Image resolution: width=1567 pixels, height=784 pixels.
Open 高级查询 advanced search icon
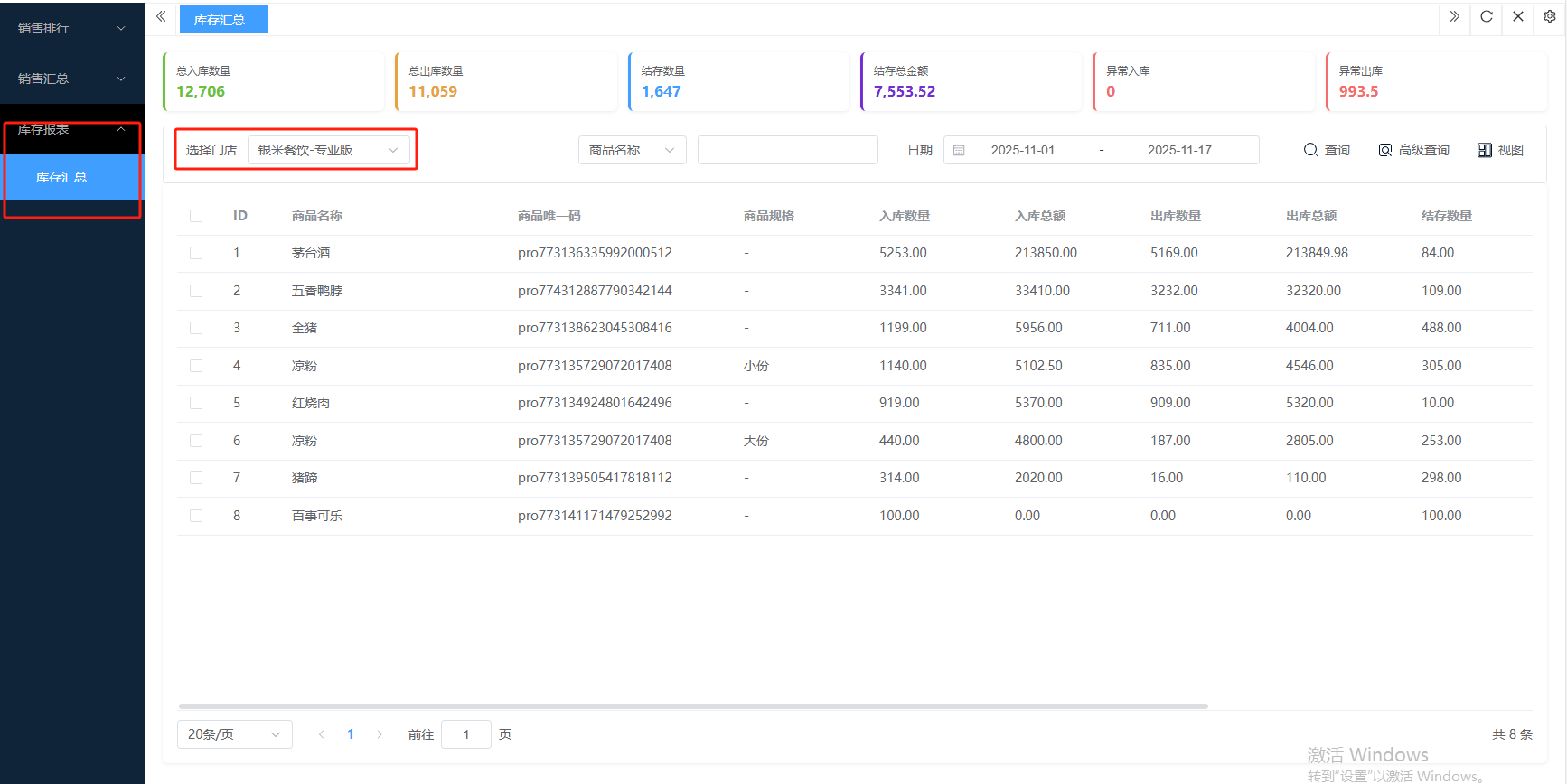(1384, 150)
